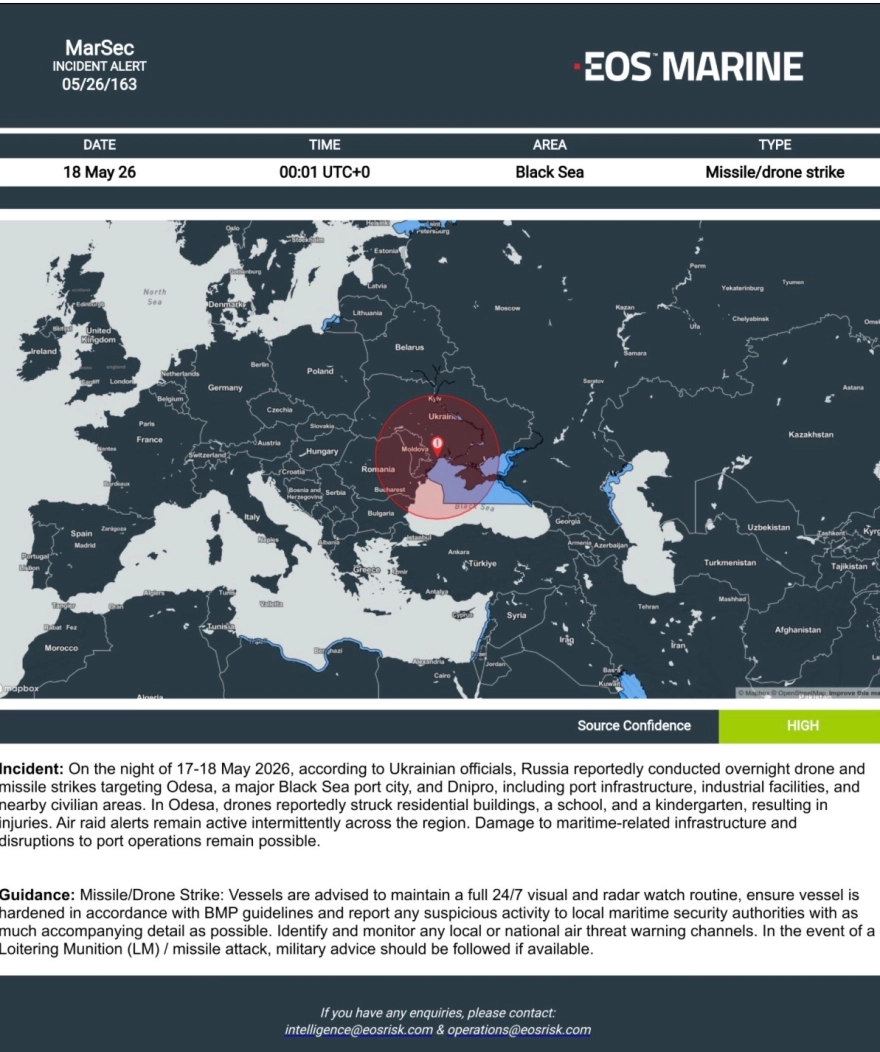Click the HIGH source confidence badge
Image resolution: width=880 pixels, height=1052 pixels.
tap(800, 726)
